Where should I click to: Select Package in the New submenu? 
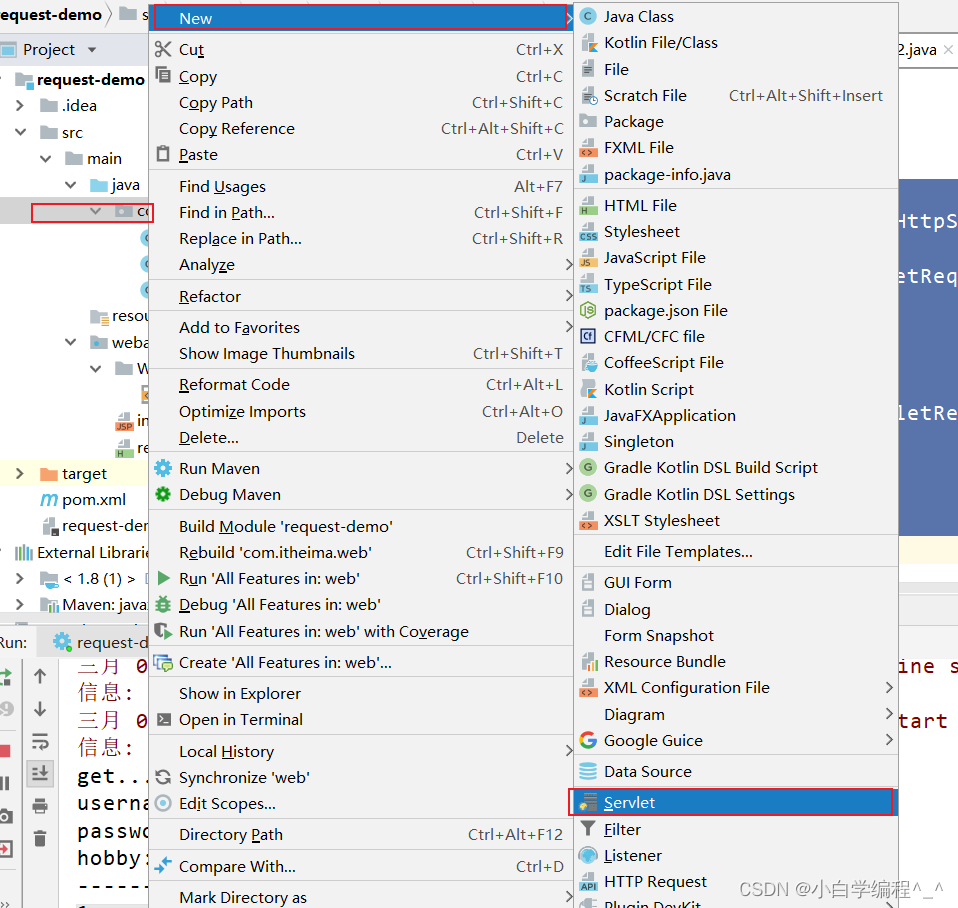[736, 122]
